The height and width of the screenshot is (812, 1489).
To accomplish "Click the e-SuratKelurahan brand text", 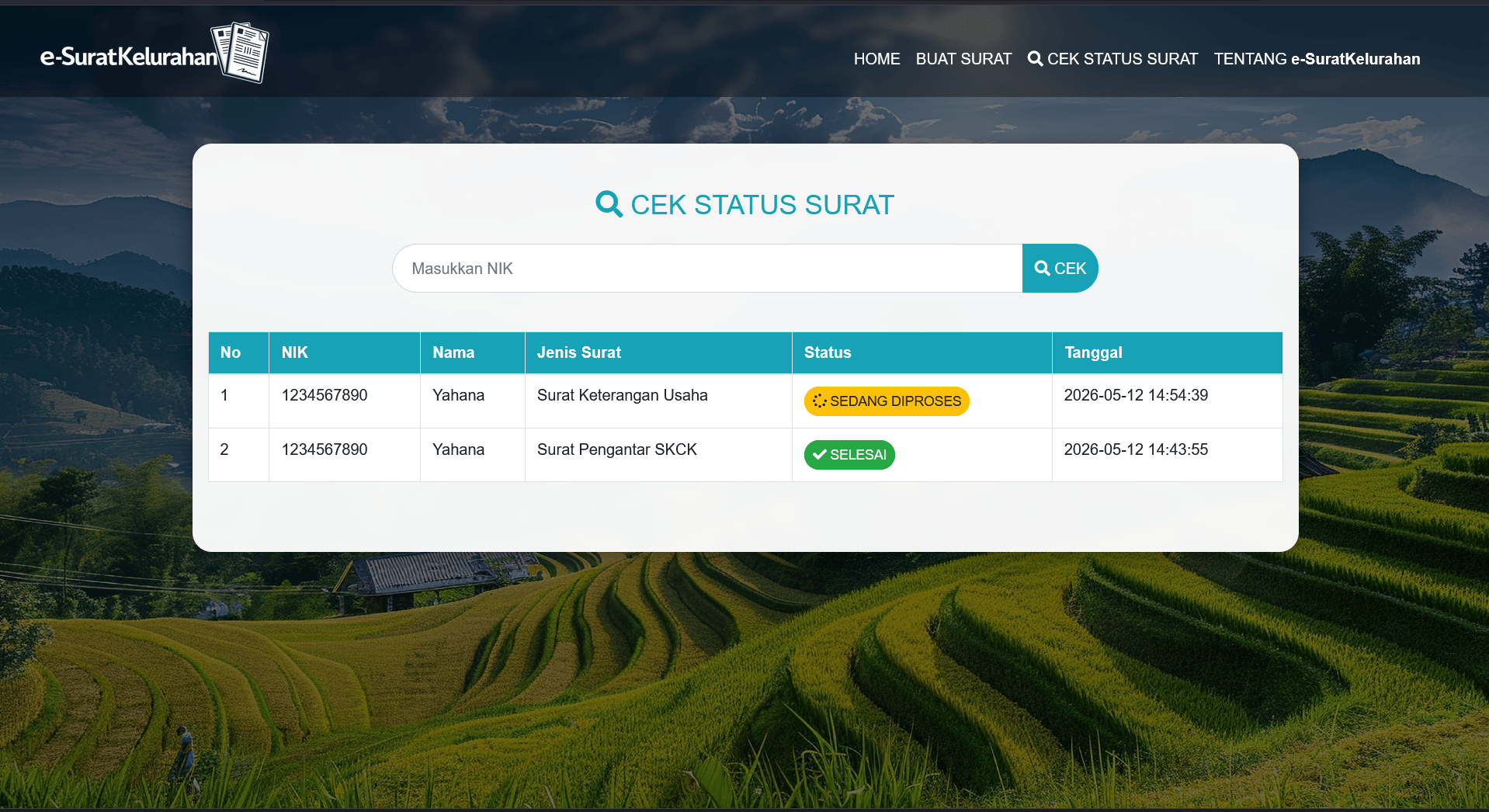I will point(129,57).
